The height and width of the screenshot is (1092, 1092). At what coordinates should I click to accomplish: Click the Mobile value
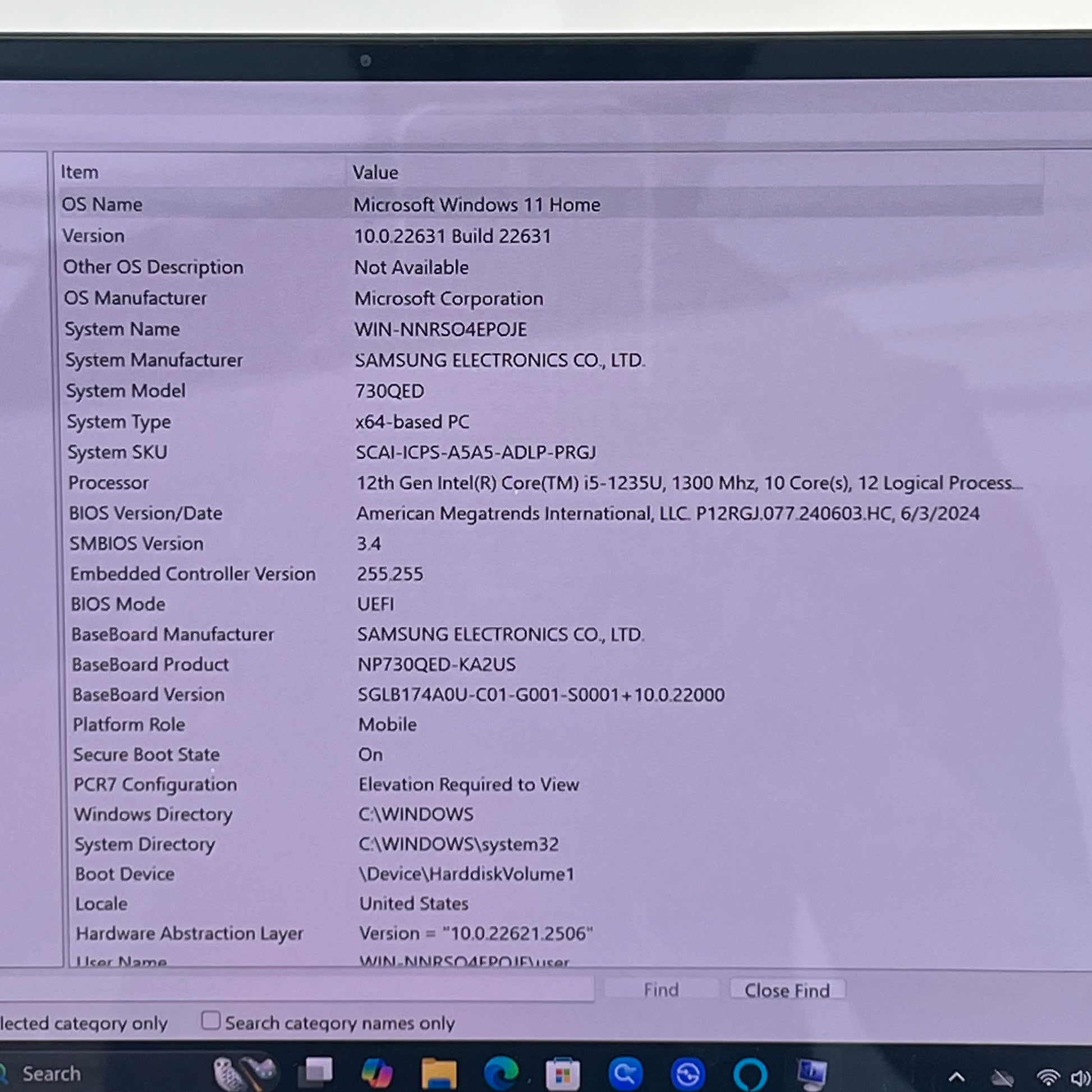[x=387, y=724]
